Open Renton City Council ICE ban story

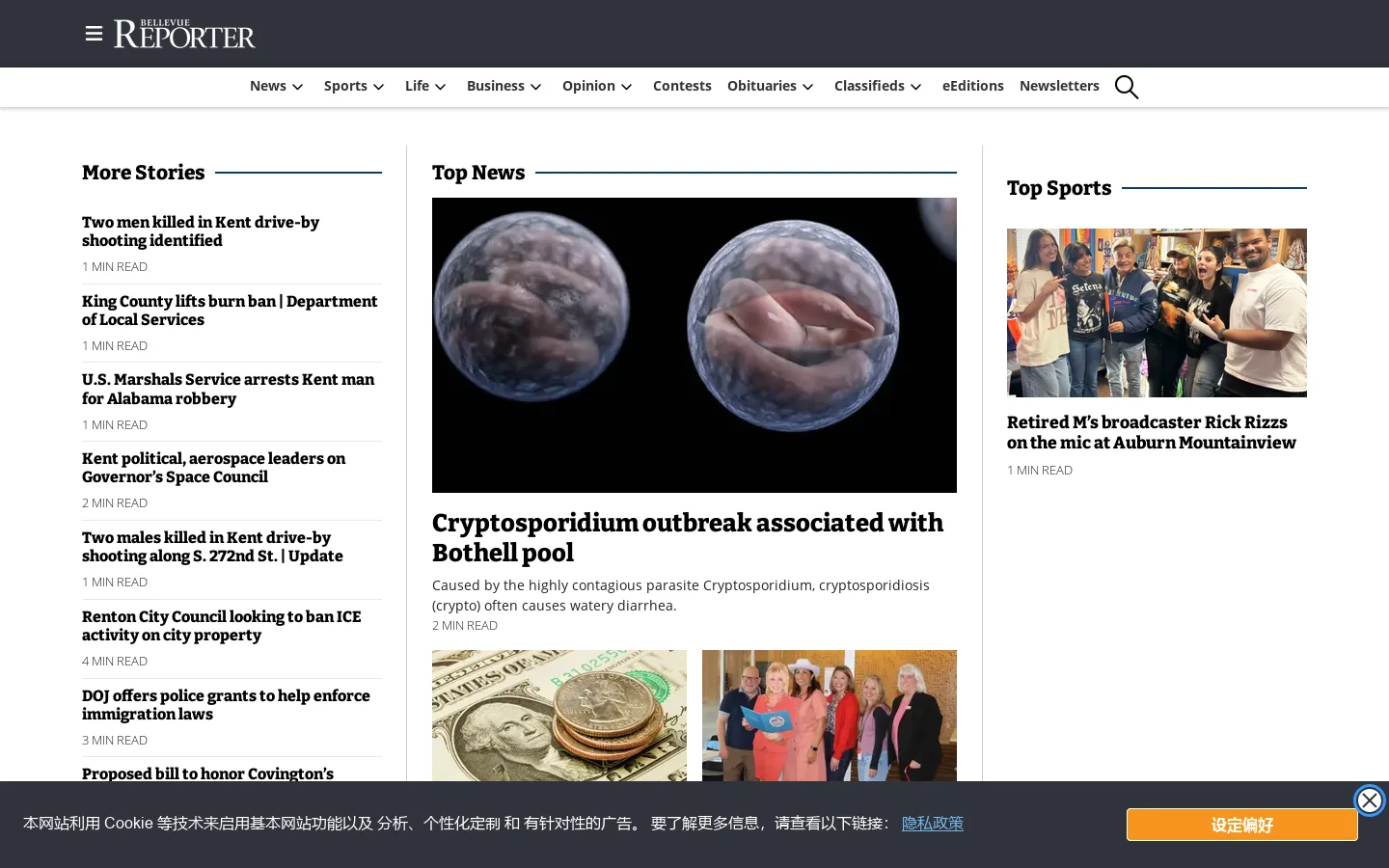point(222,626)
